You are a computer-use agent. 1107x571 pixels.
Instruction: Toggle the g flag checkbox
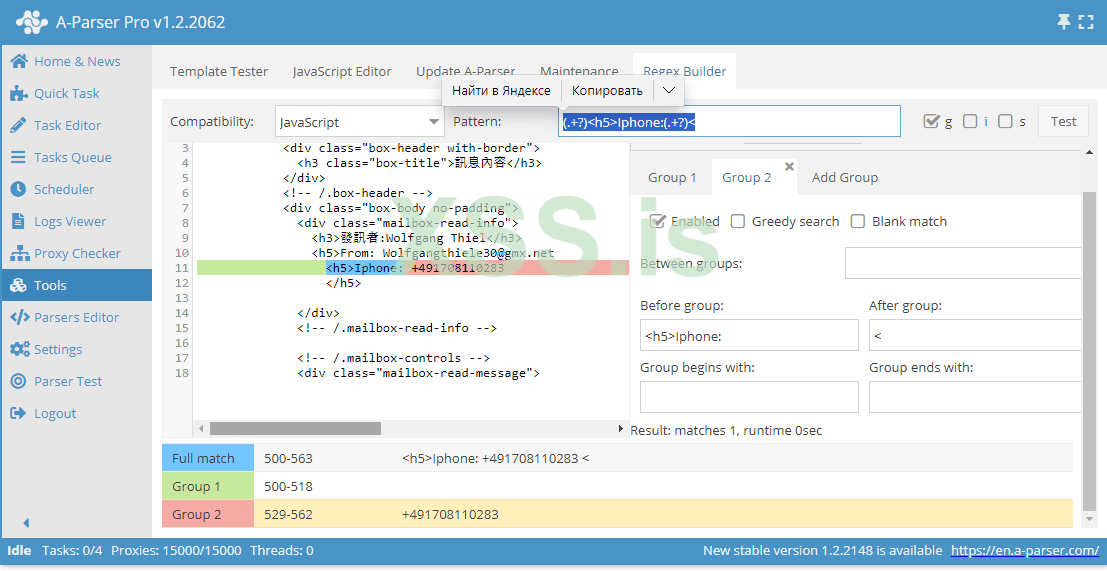coord(931,121)
